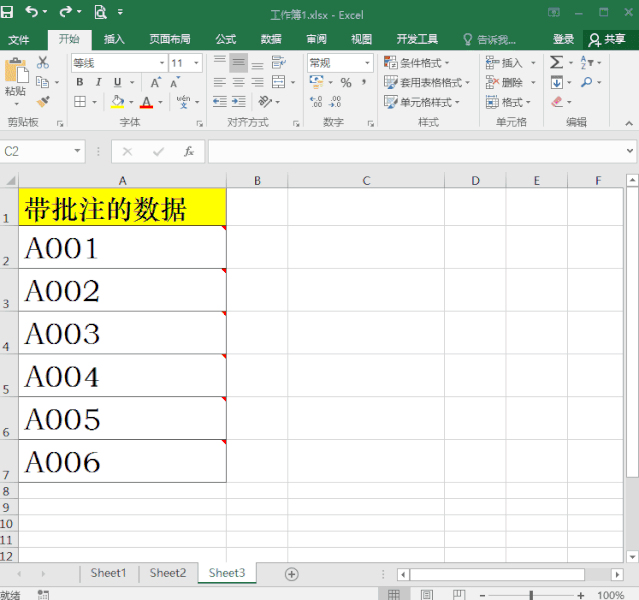639x600 pixels.
Task: Increase the indent
Action: [239, 101]
